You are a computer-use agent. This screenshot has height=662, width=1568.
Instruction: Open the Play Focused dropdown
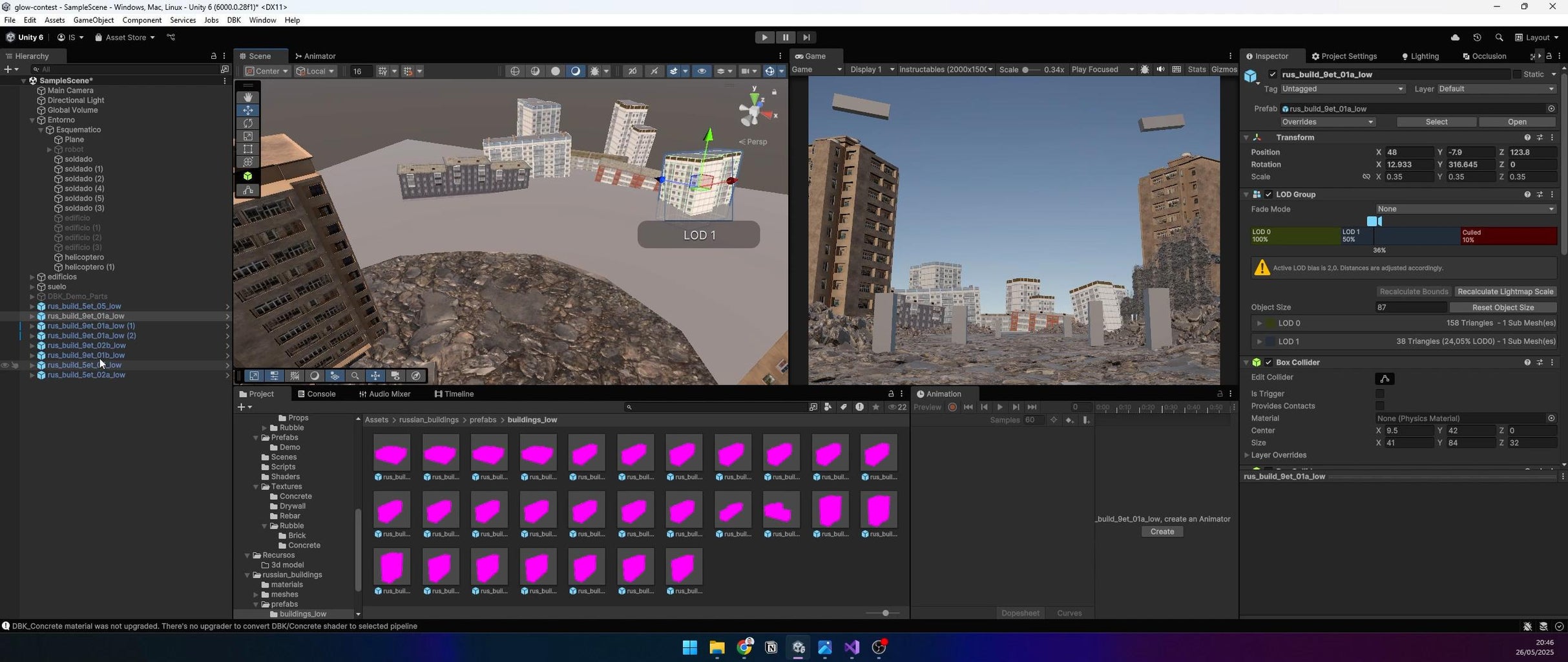(x=1103, y=69)
